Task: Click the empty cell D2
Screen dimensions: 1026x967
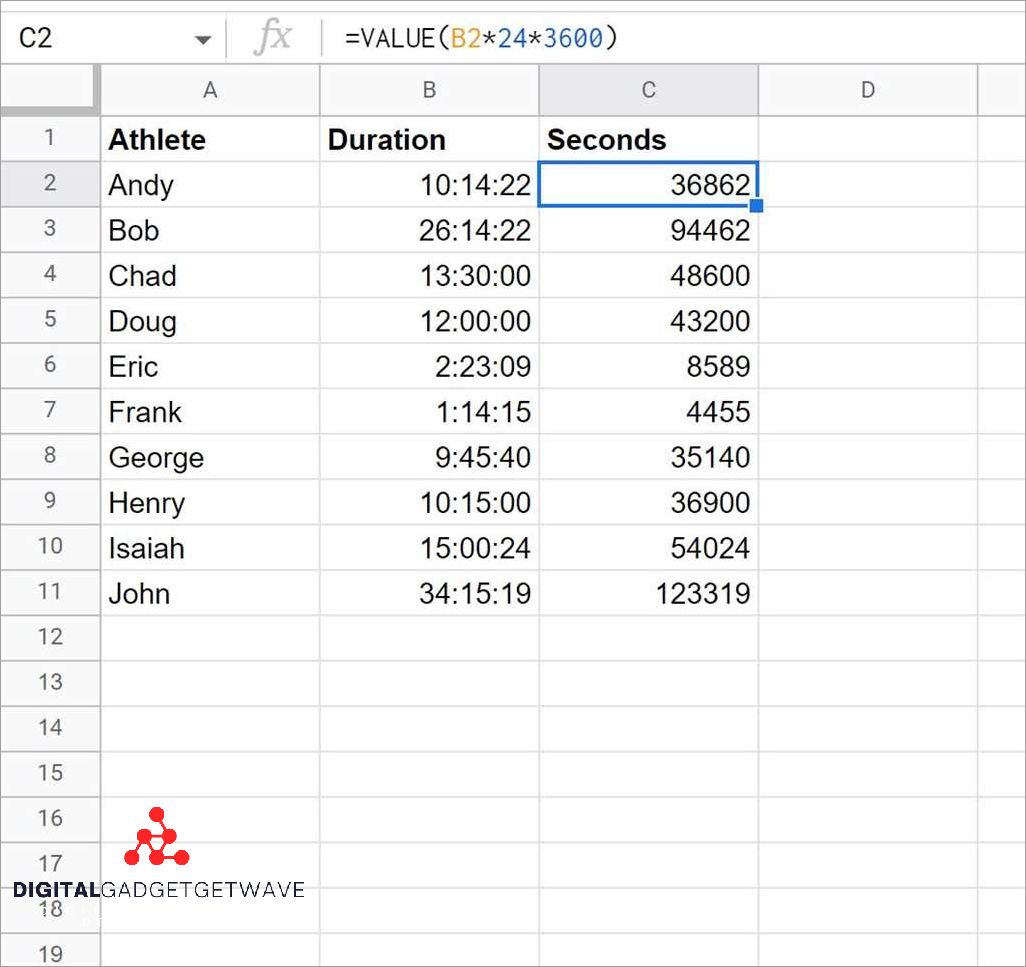Action: point(867,184)
